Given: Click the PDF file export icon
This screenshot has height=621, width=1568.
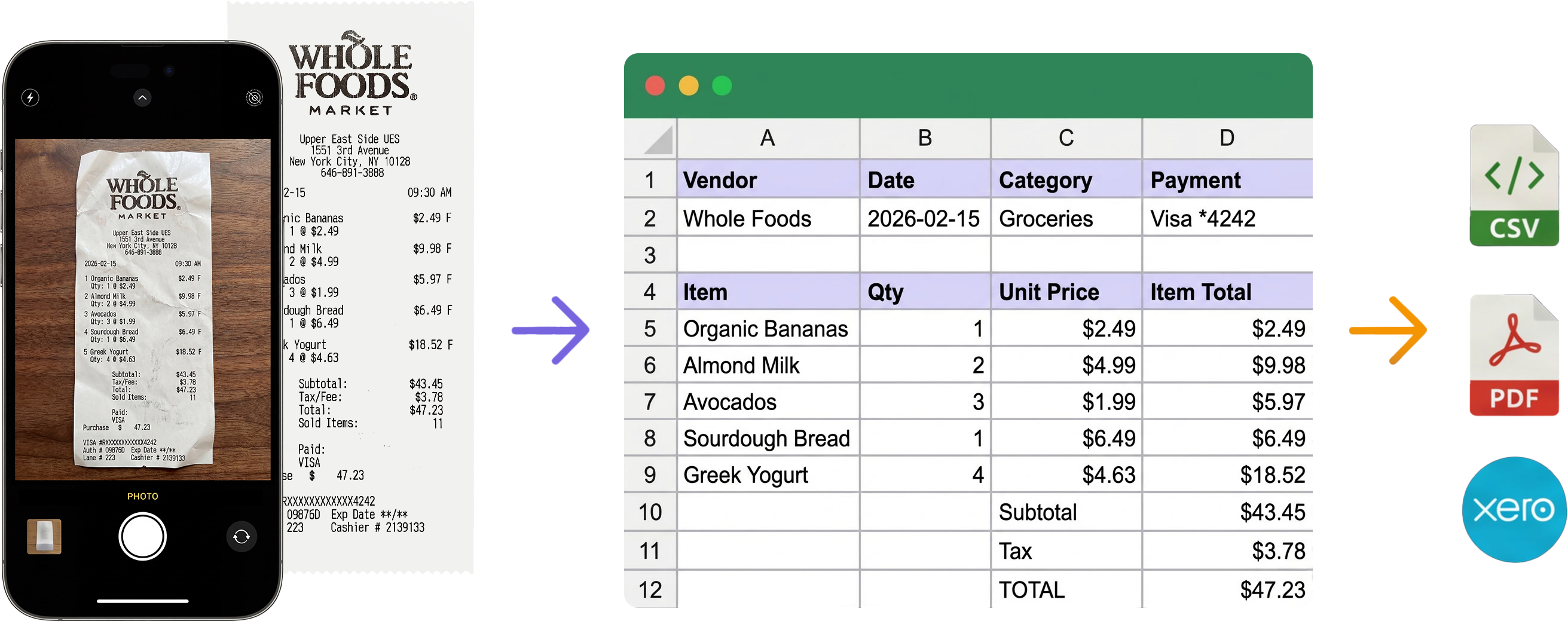Looking at the screenshot, I should click(x=1514, y=356).
